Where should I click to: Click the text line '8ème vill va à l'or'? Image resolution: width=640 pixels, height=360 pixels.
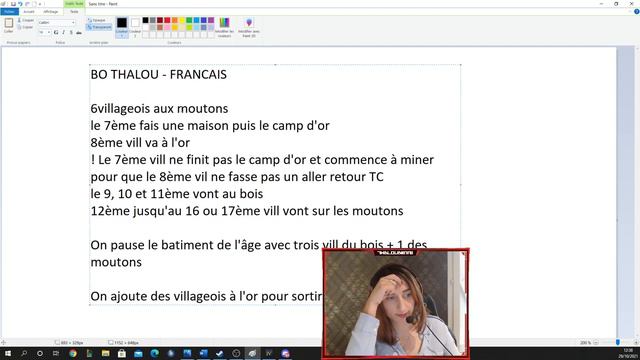(x=140, y=142)
